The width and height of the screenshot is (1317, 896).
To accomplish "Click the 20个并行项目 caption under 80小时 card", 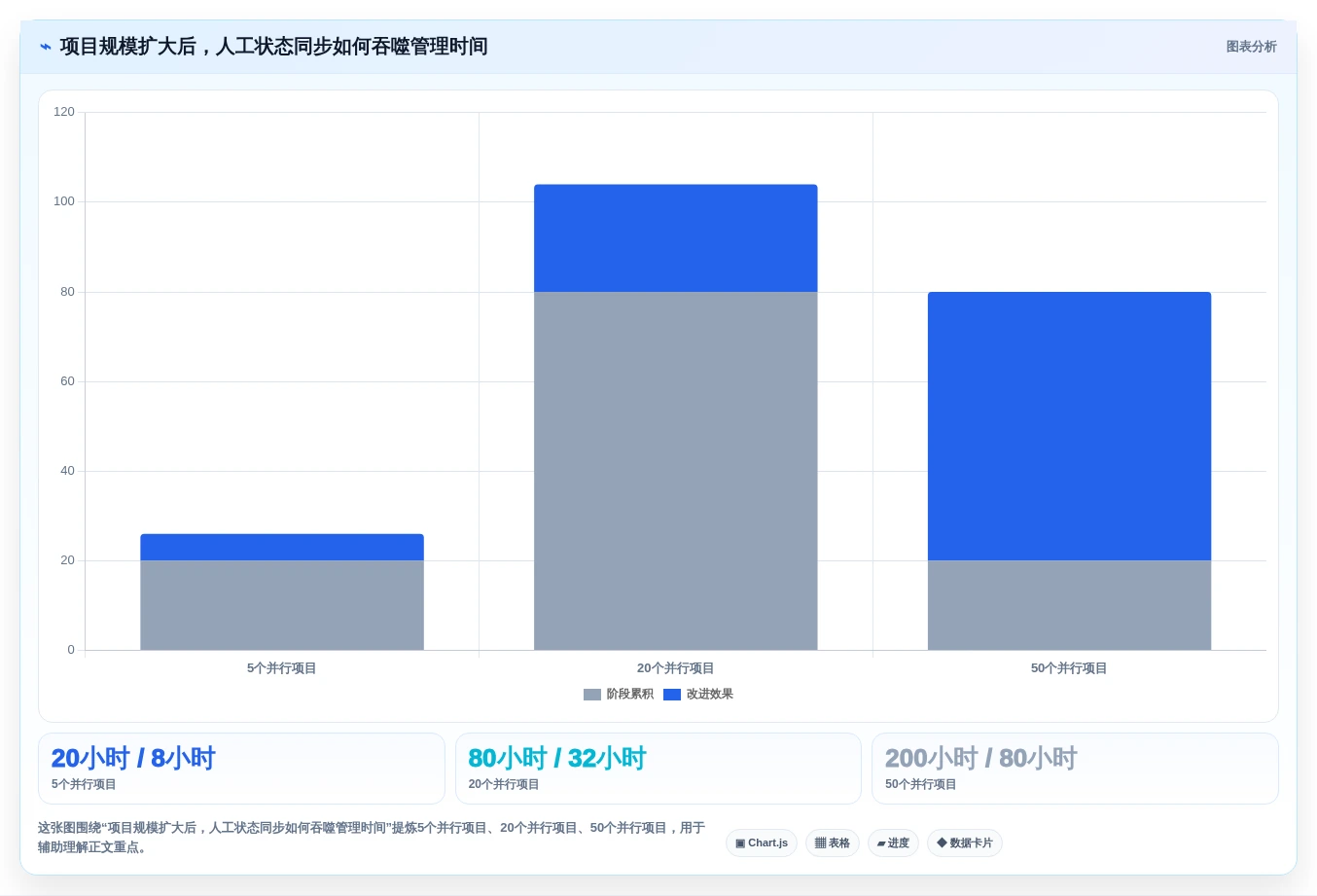I will 504,784.
